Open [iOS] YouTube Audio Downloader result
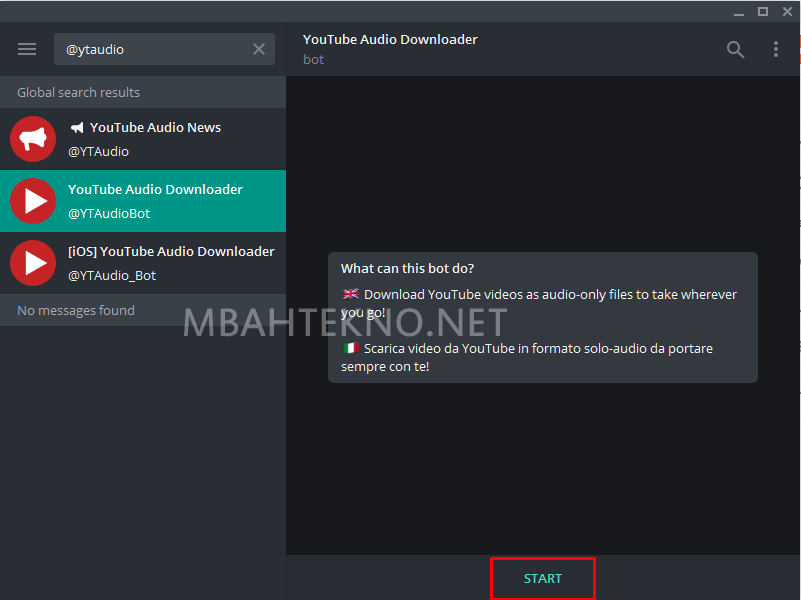801x600 pixels. [143, 263]
